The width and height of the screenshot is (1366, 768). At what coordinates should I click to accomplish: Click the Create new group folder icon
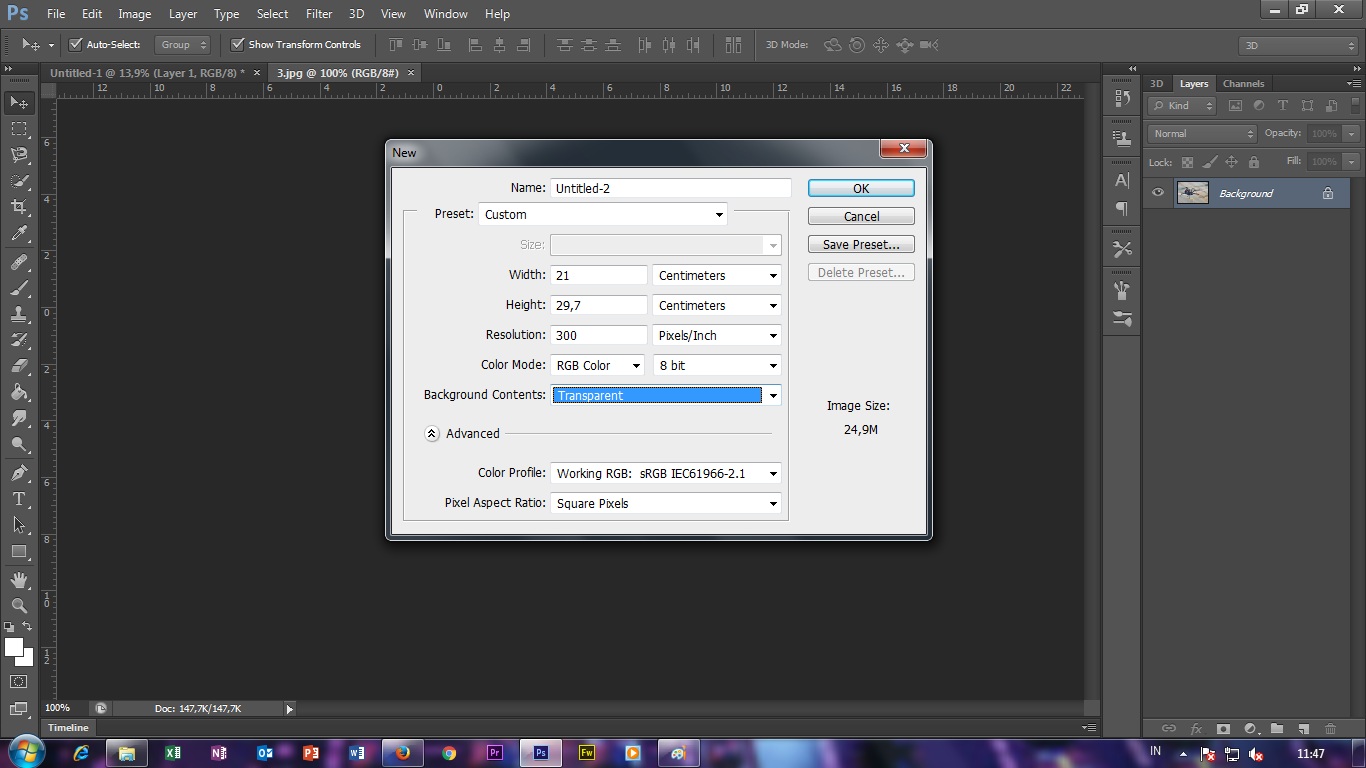point(1277,729)
